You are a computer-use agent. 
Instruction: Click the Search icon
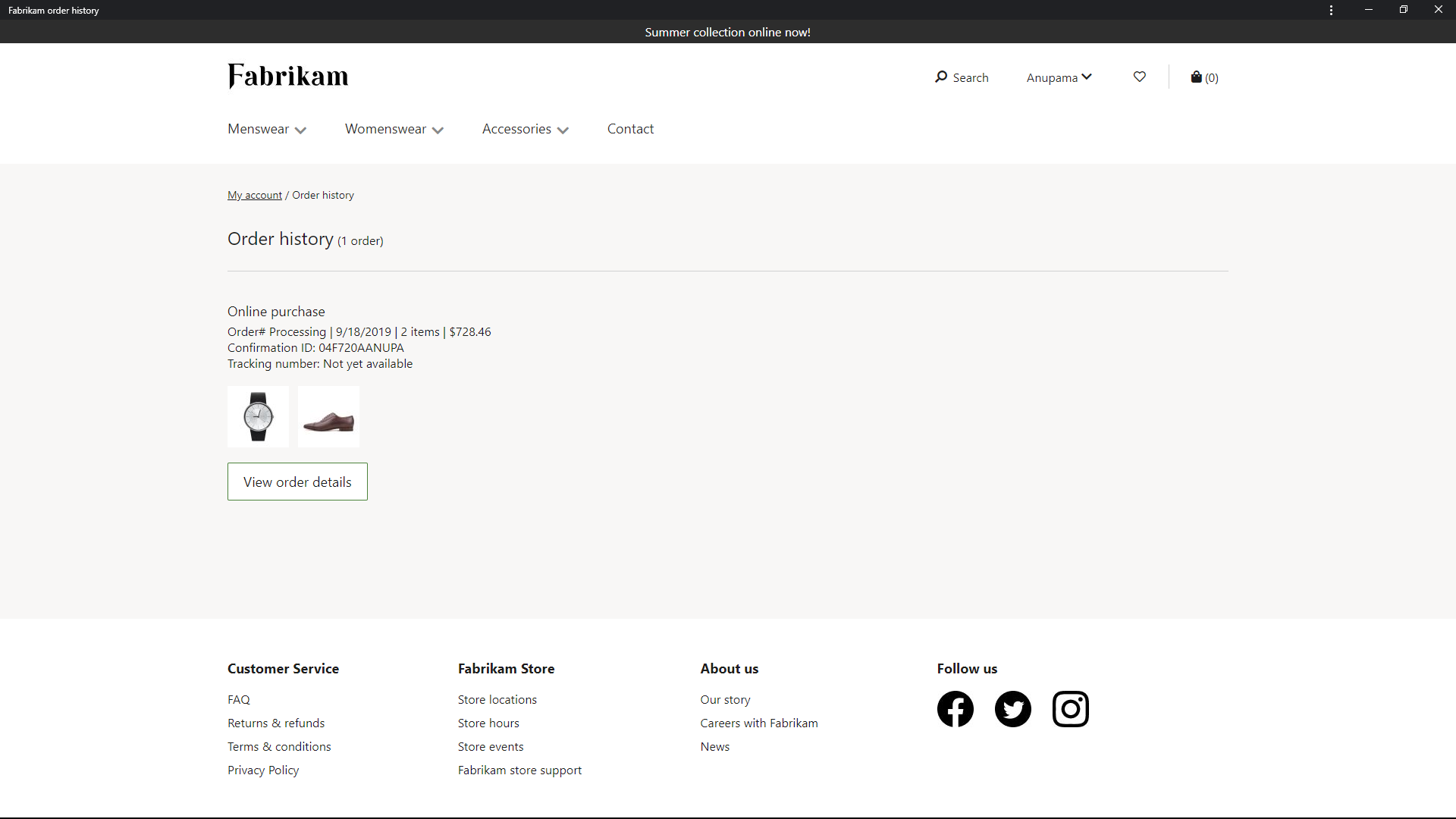[x=940, y=77]
